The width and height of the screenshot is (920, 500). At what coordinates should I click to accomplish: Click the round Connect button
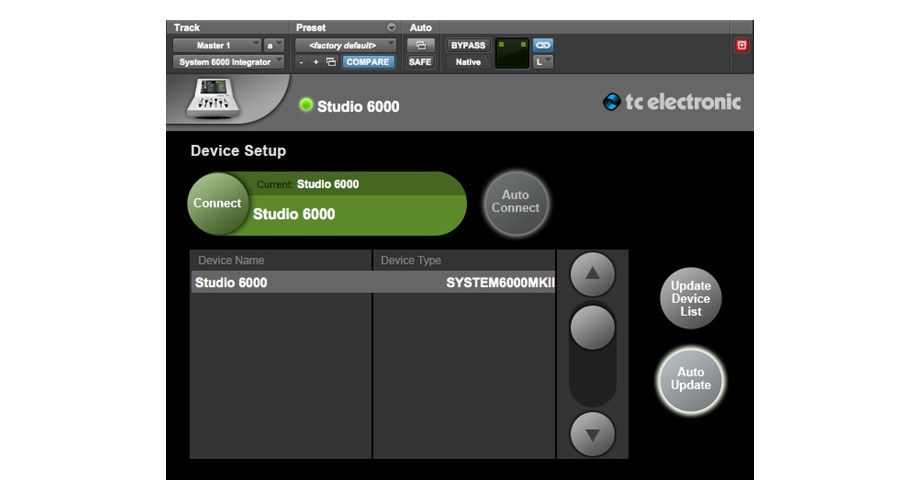(218, 203)
